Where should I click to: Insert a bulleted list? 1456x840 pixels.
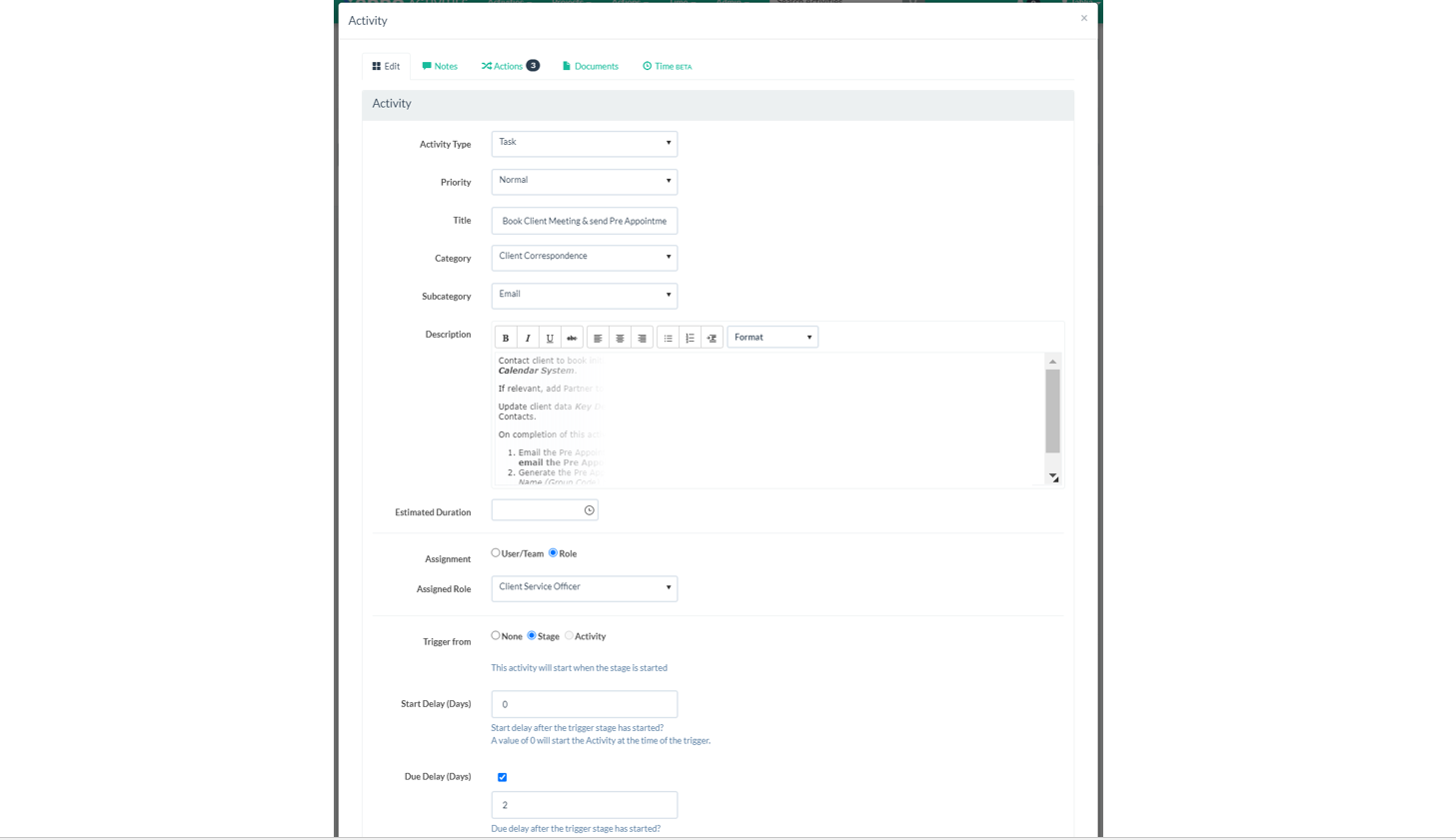click(669, 339)
